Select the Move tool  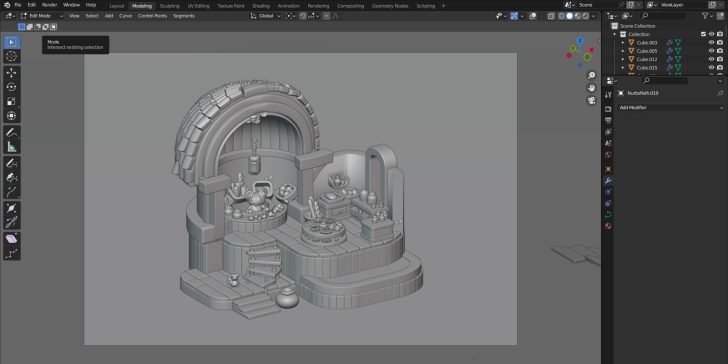point(12,73)
